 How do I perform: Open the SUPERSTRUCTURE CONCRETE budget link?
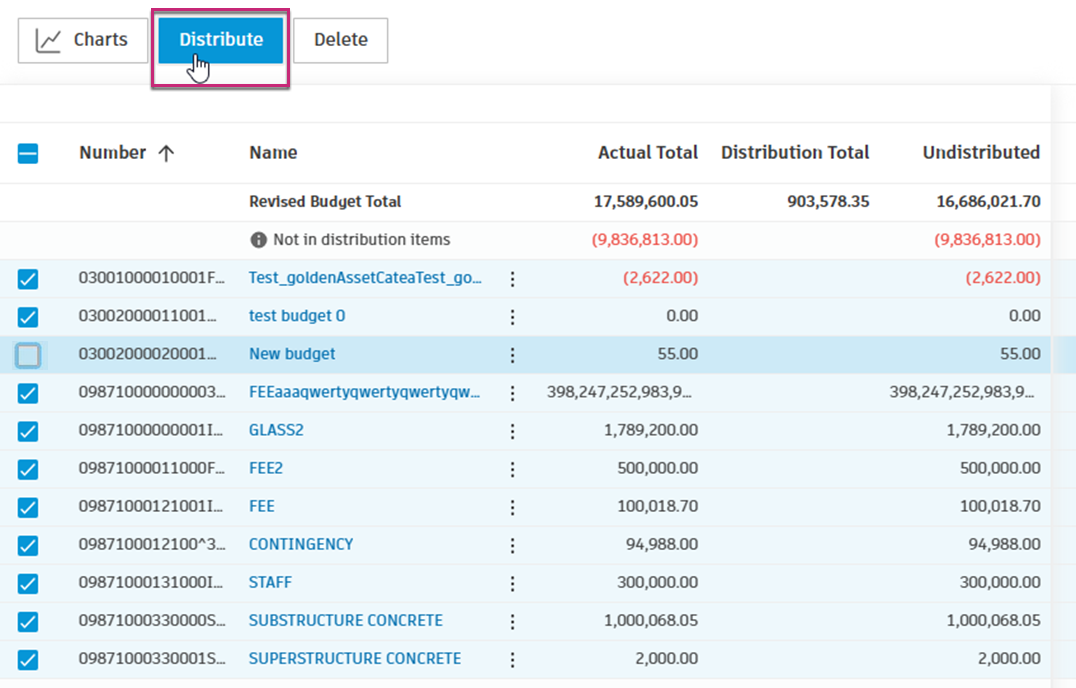355,659
